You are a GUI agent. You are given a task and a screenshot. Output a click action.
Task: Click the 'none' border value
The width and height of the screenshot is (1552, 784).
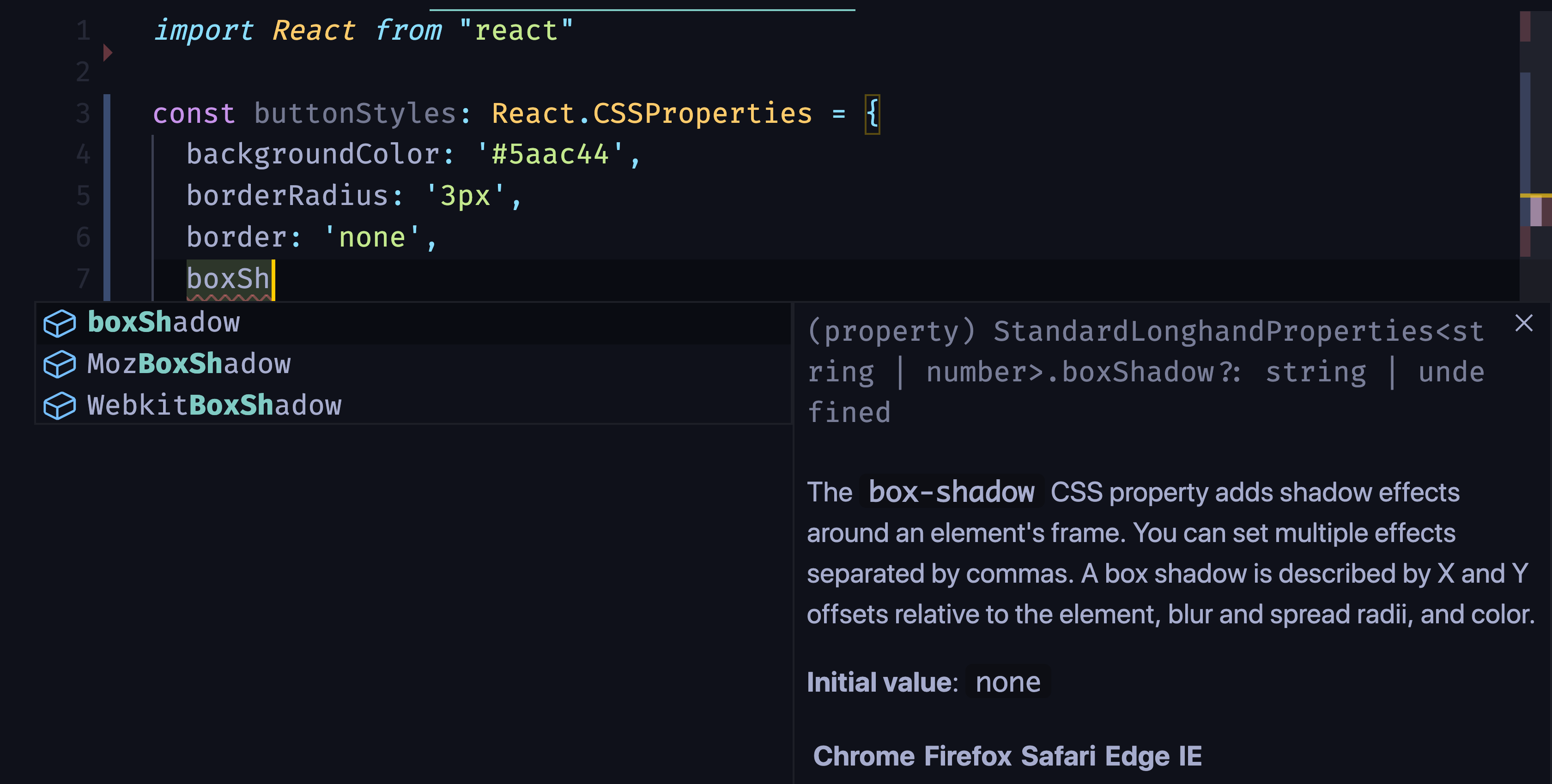(x=372, y=238)
